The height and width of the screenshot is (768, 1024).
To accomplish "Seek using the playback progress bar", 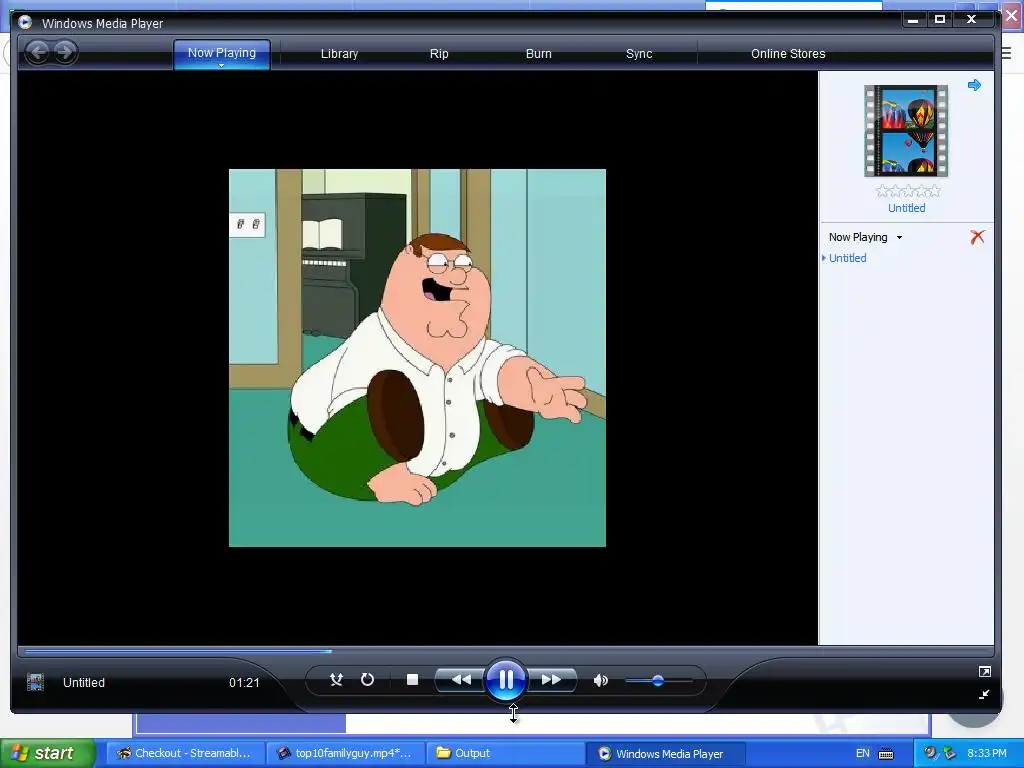I will (x=505, y=651).
